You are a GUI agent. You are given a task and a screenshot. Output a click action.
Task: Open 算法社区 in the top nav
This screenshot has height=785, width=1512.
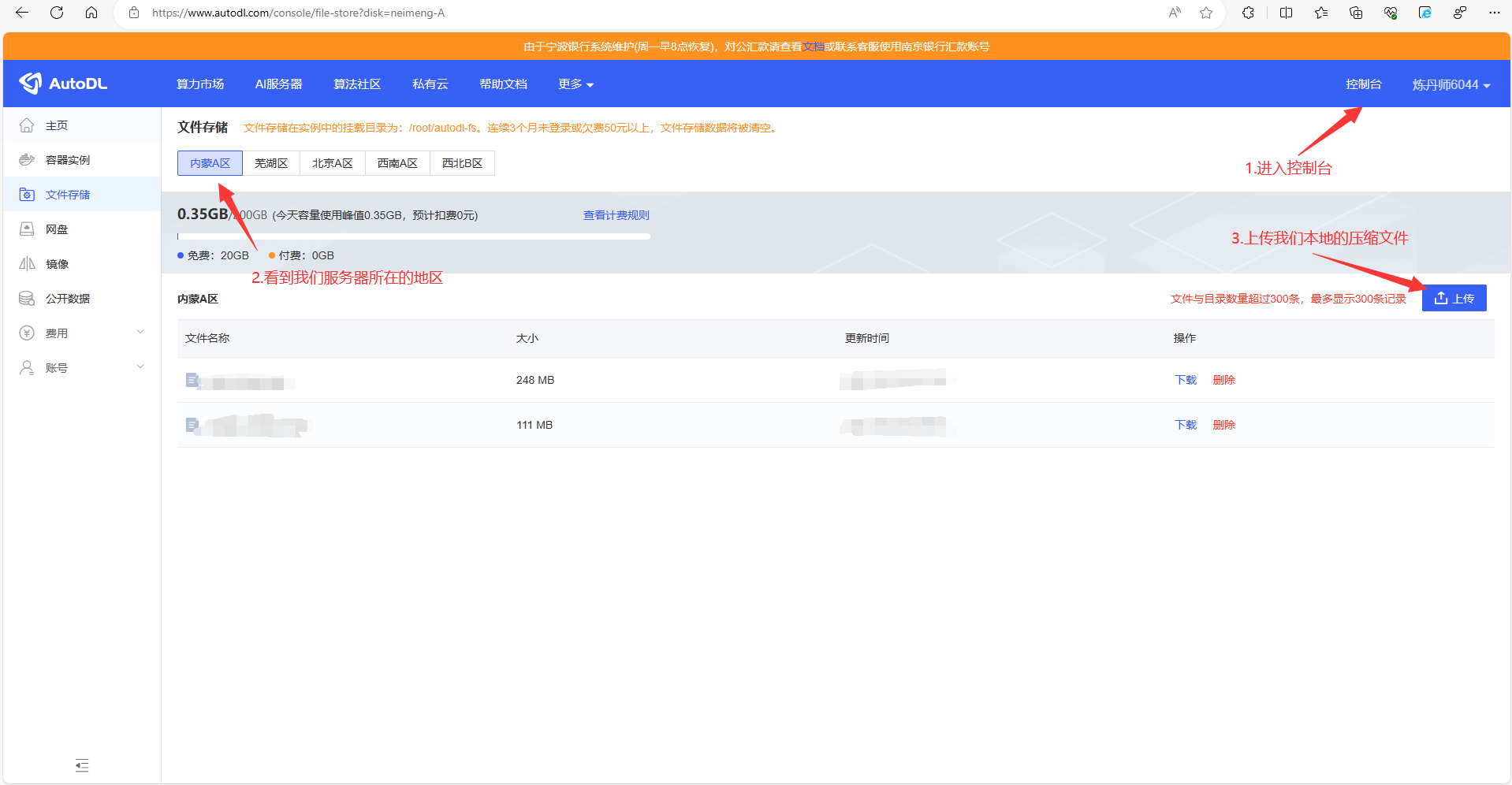click(357, 84)
